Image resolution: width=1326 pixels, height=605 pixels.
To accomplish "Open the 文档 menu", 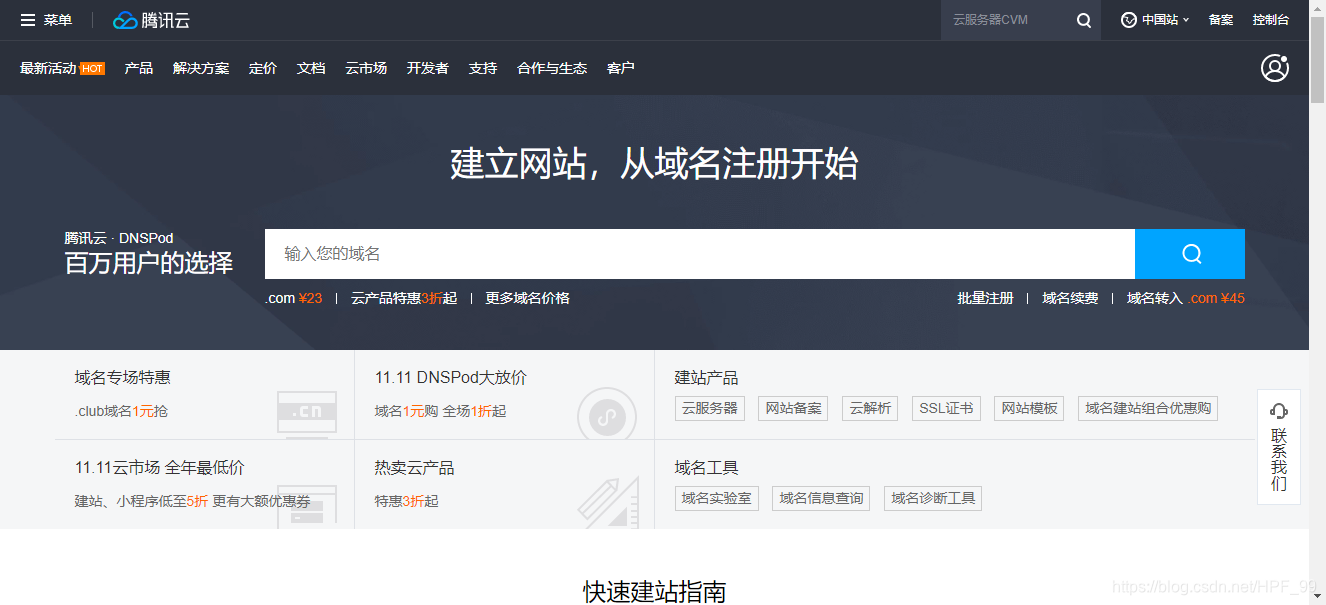I will [x=311, y=68].
